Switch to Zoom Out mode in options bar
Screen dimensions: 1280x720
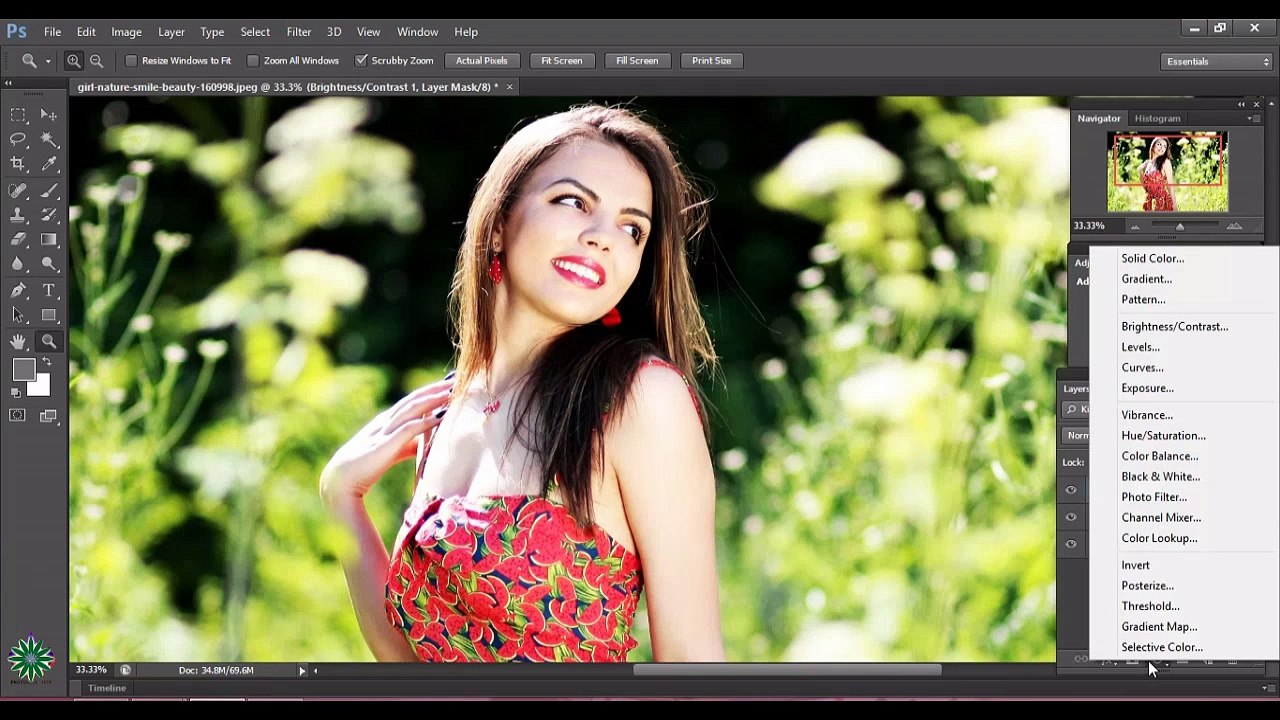(x=96, y=61)
